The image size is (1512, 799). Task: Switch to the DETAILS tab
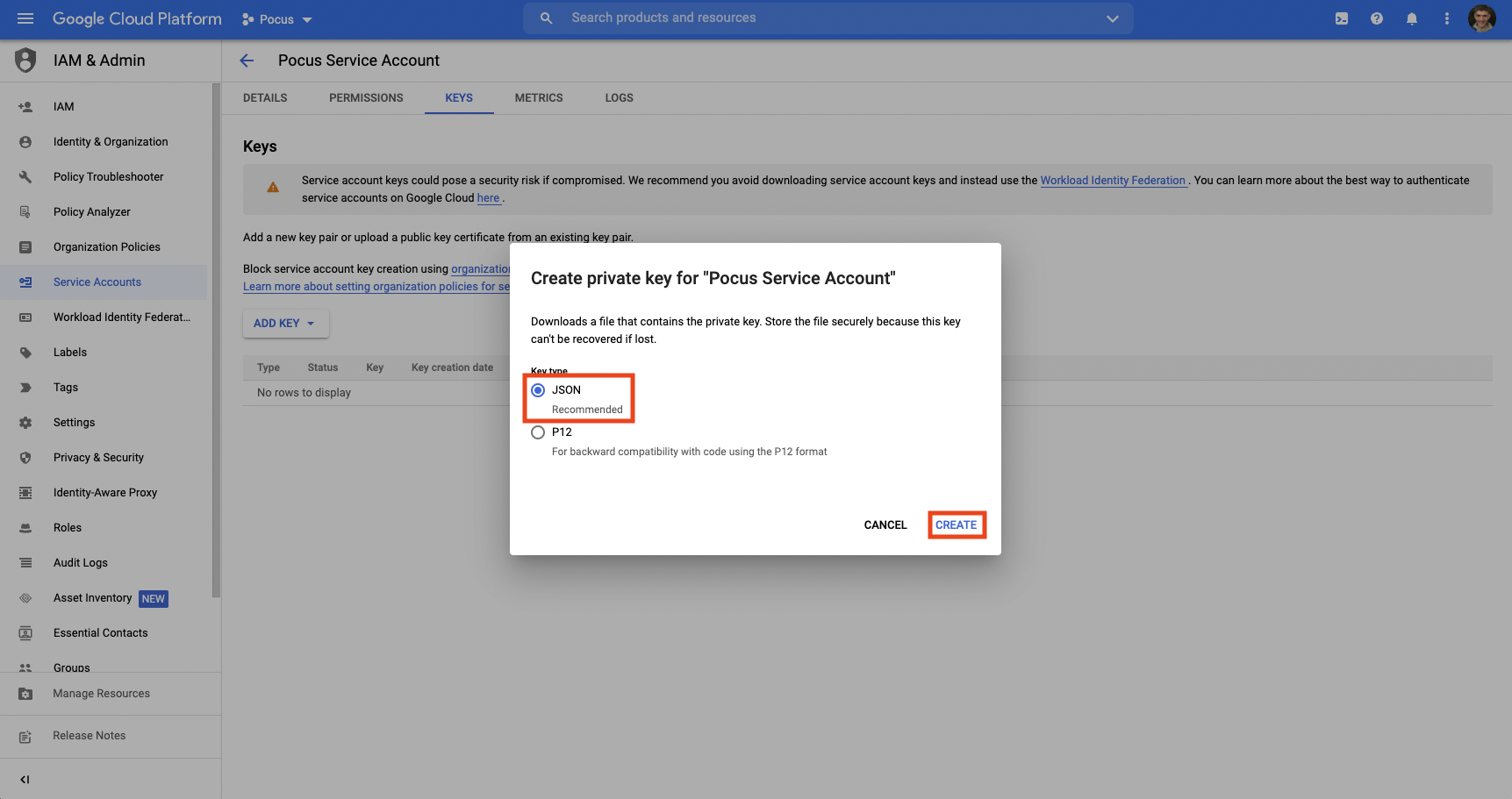(x=265, y=98)
